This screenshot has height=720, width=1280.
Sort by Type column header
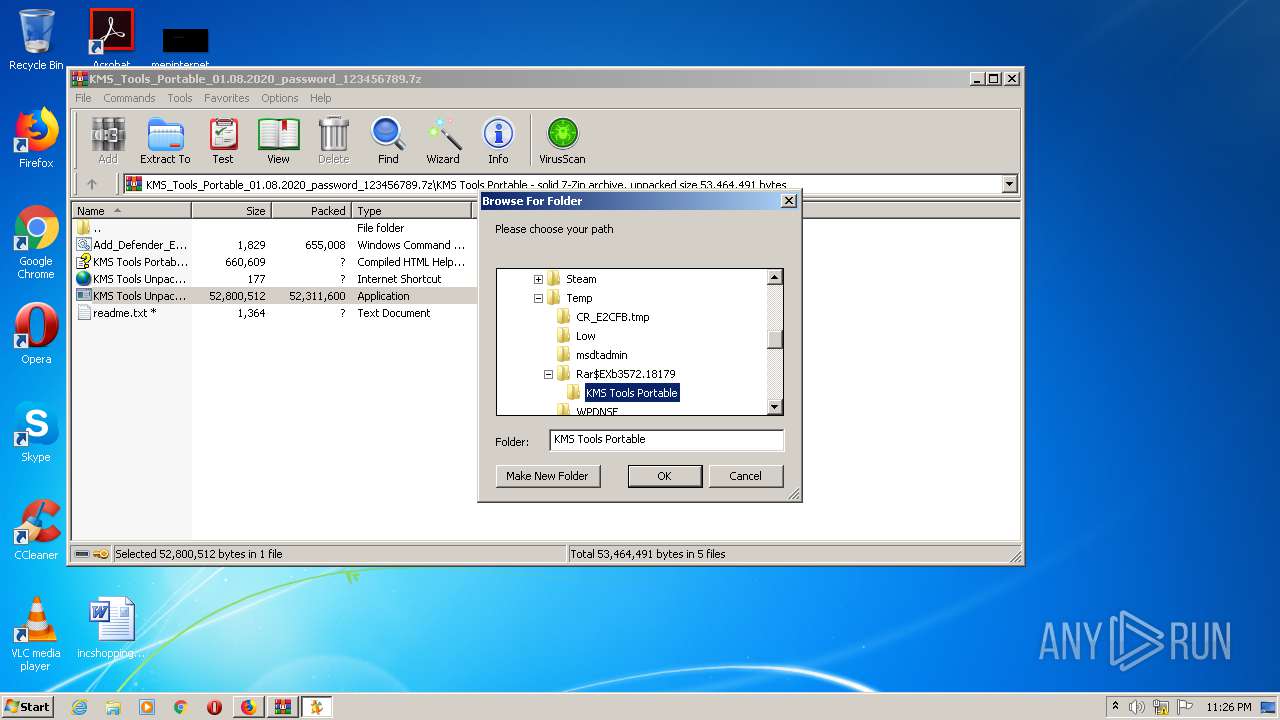point(412,211)
